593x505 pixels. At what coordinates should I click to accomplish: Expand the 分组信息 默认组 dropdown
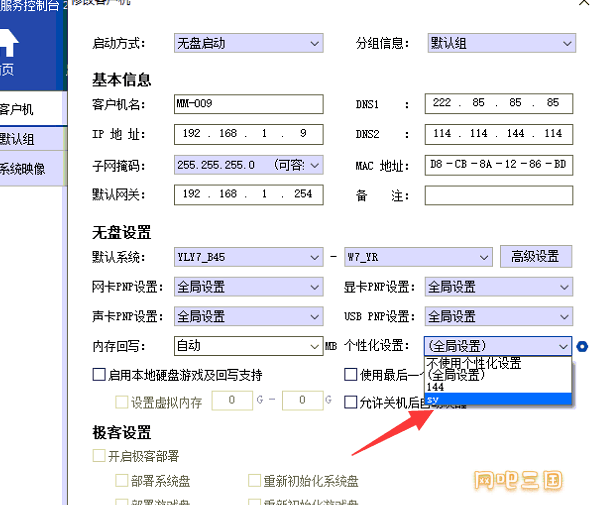point(501,43)
